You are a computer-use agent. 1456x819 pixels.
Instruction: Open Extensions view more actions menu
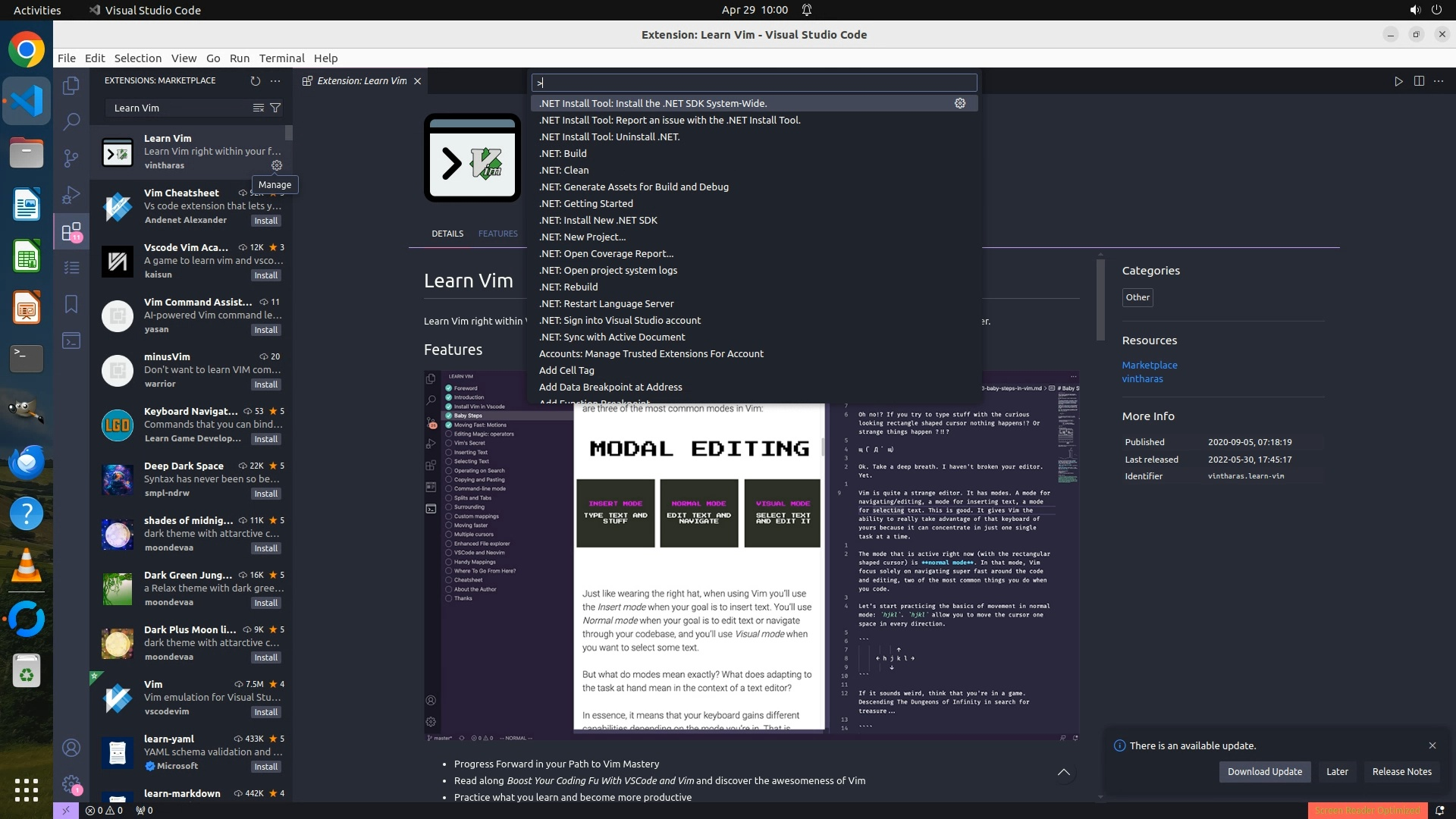click(275, 80)
